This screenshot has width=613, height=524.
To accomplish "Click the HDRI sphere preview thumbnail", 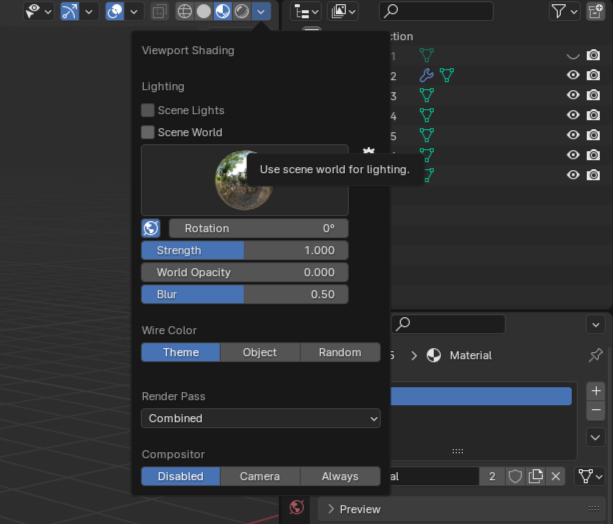I will click(x=244, y=180).
